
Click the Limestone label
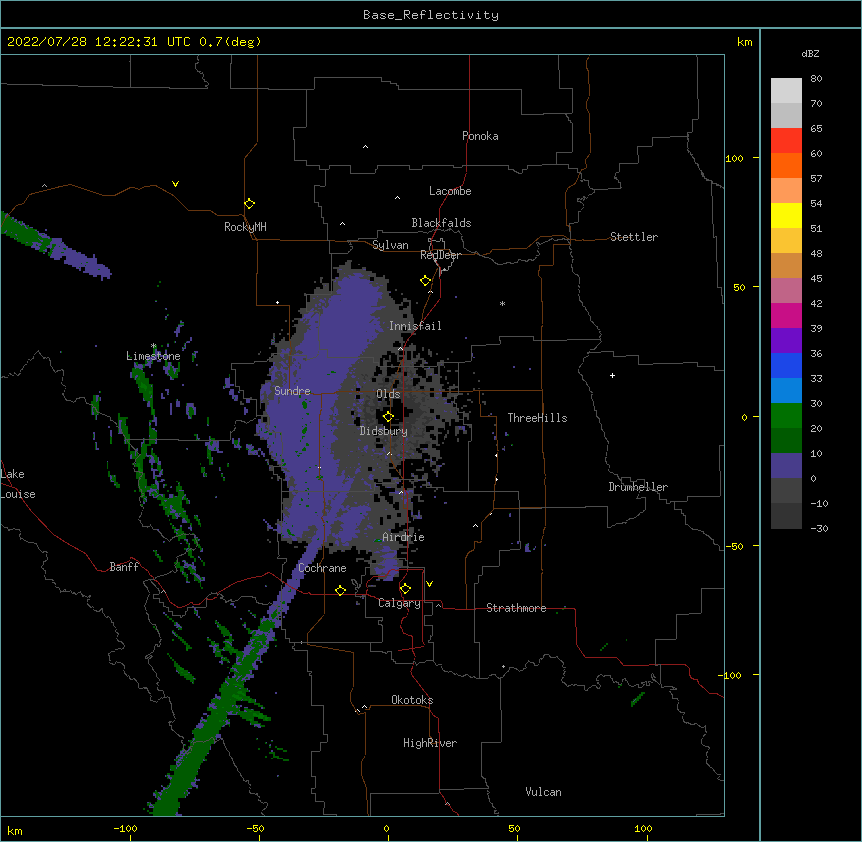point(153,356)
